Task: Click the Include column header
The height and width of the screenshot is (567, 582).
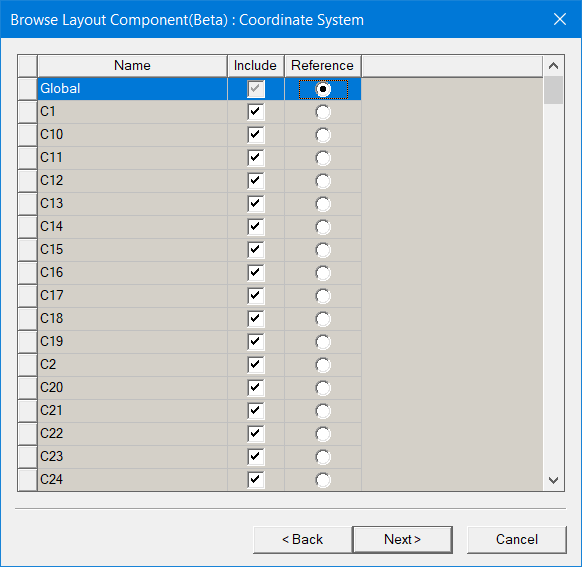Action: point(256,66)
